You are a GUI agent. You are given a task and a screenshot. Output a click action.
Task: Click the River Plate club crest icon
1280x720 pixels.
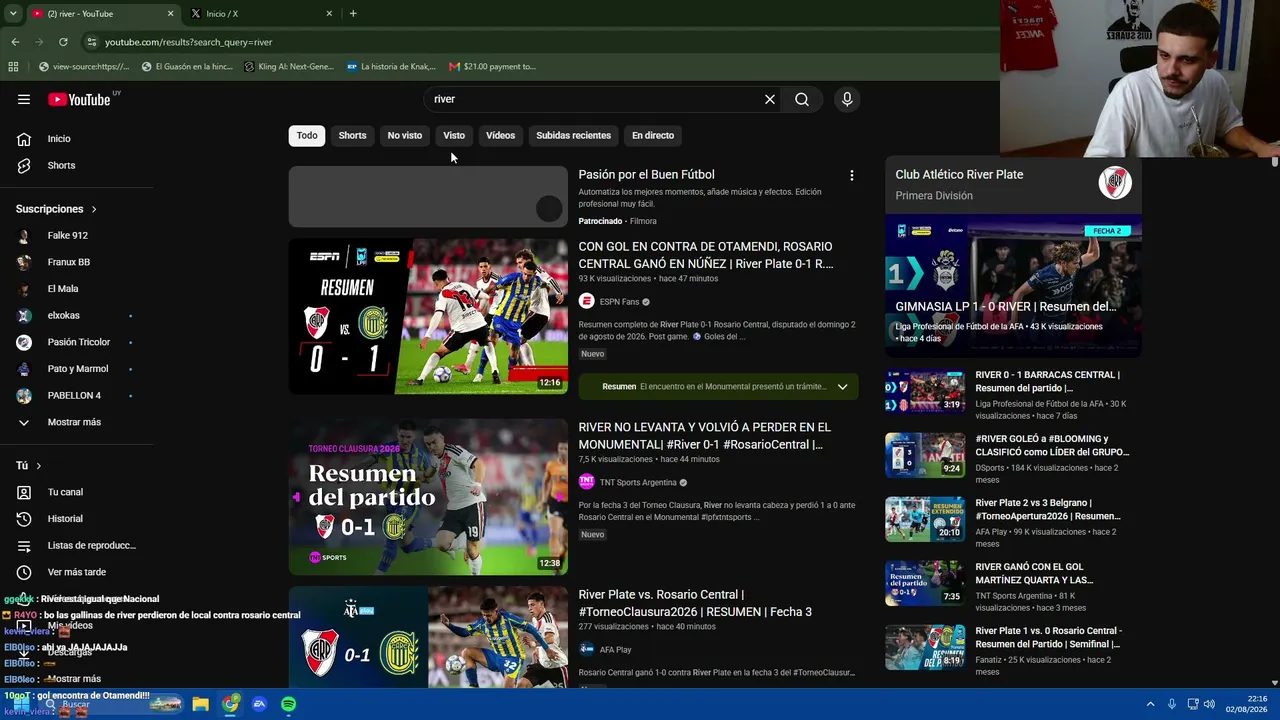(1114, 183)
